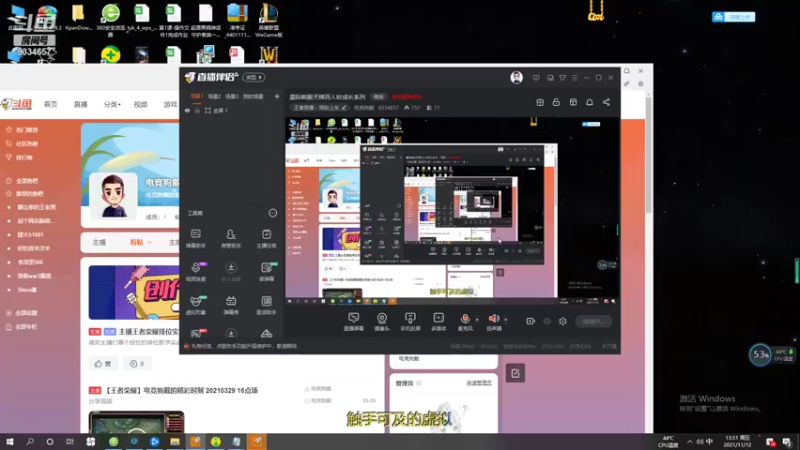Open the 弹幕秀 tool
This screenshot has width=800, height=450.
[231, 305]
